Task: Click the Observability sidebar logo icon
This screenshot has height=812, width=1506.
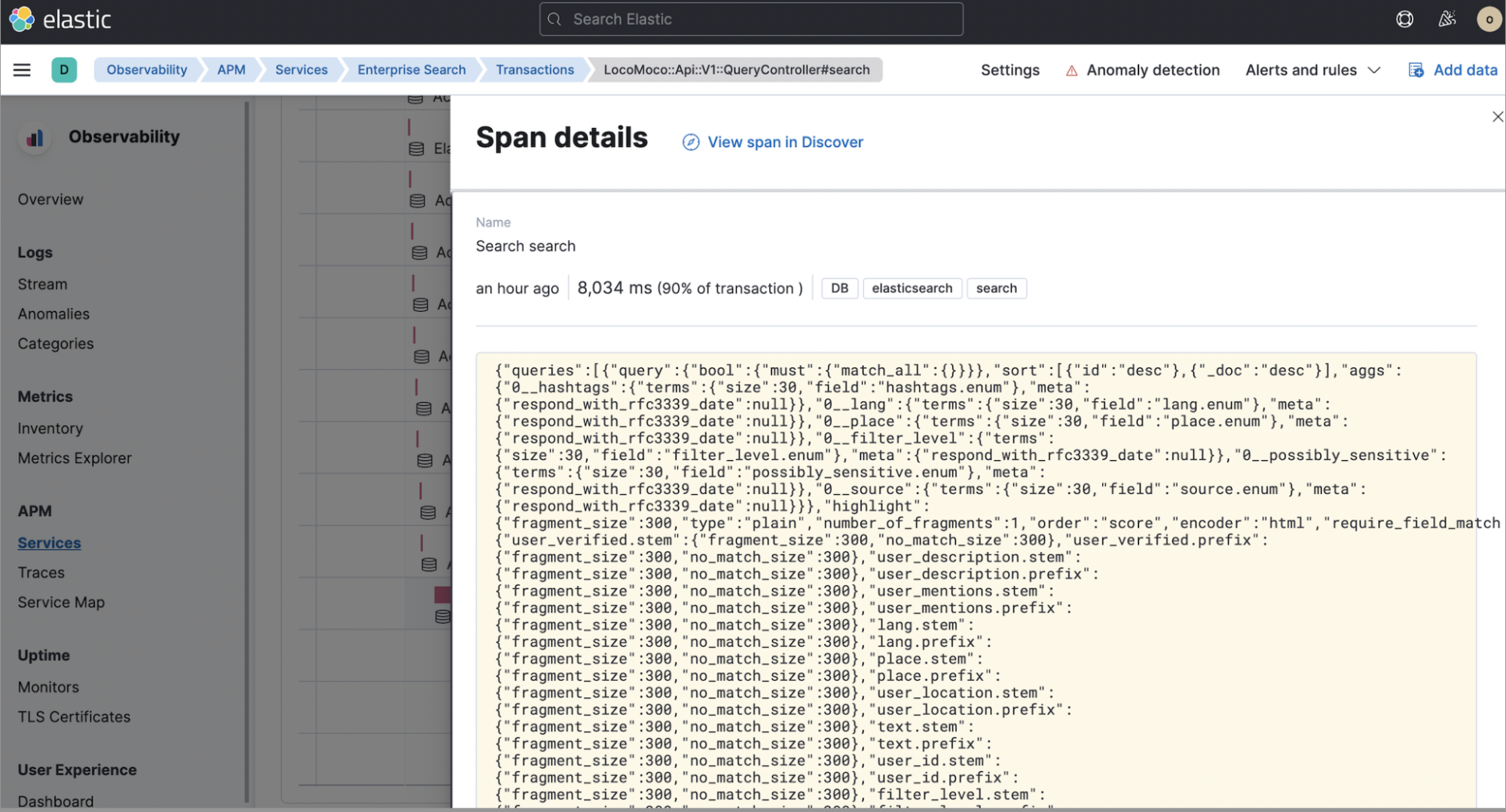Action: (35, 138)
